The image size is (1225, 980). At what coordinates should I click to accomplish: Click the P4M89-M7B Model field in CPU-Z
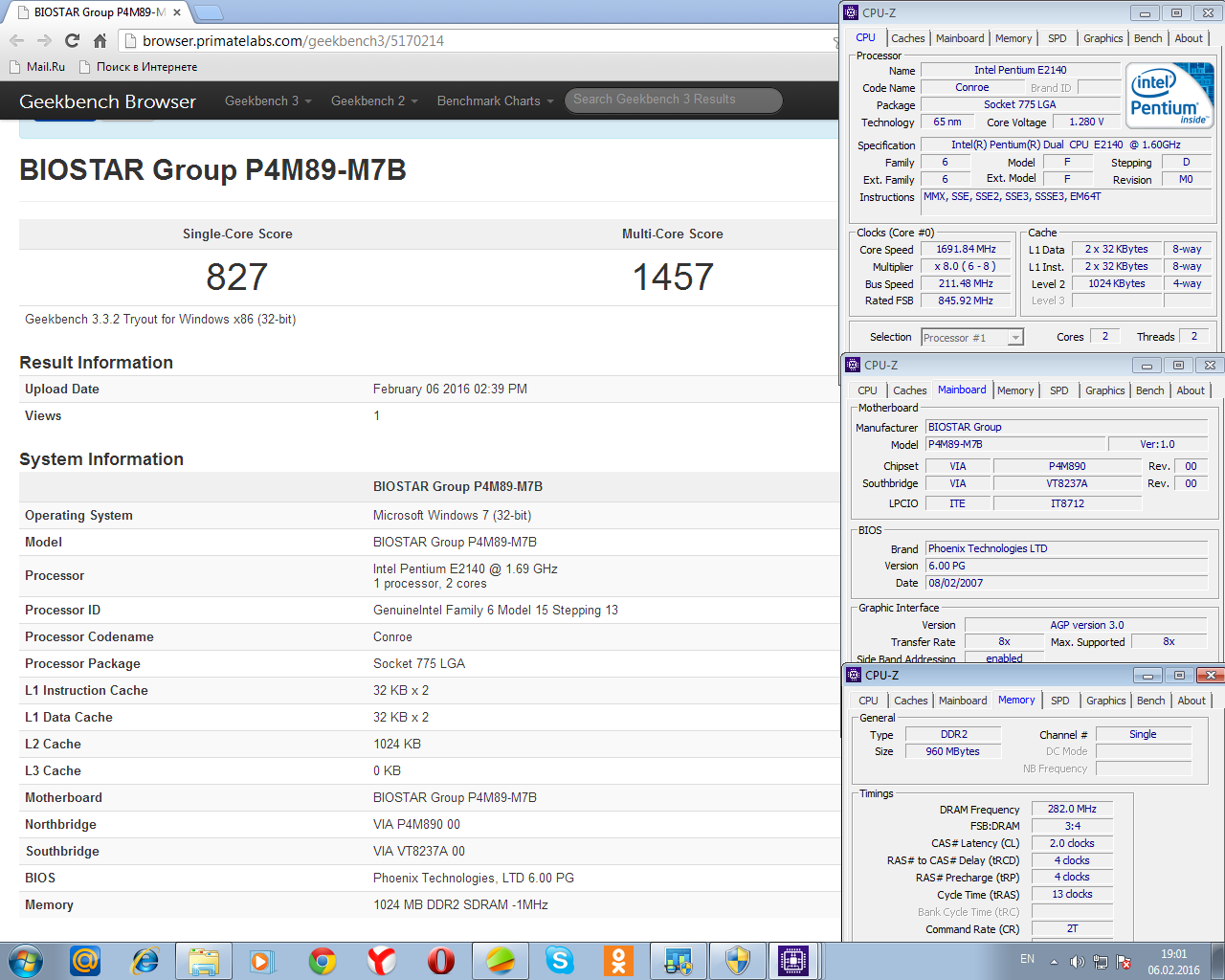[x=1014, y=444]
